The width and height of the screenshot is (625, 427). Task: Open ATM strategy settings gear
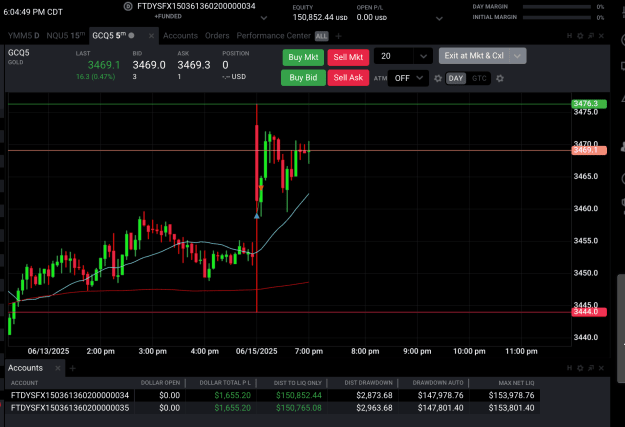point(438,79)
